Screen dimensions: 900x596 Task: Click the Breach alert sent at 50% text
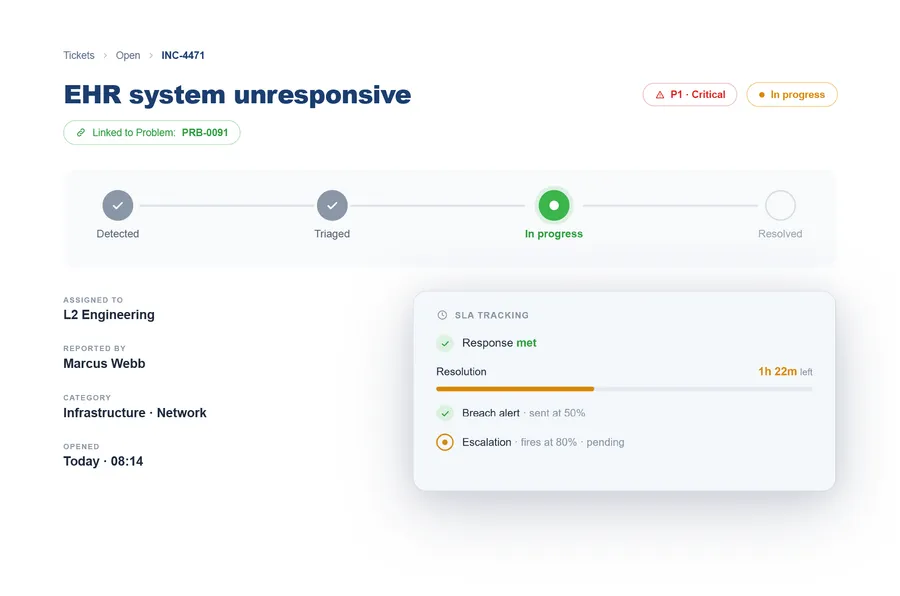pos(523,413)
